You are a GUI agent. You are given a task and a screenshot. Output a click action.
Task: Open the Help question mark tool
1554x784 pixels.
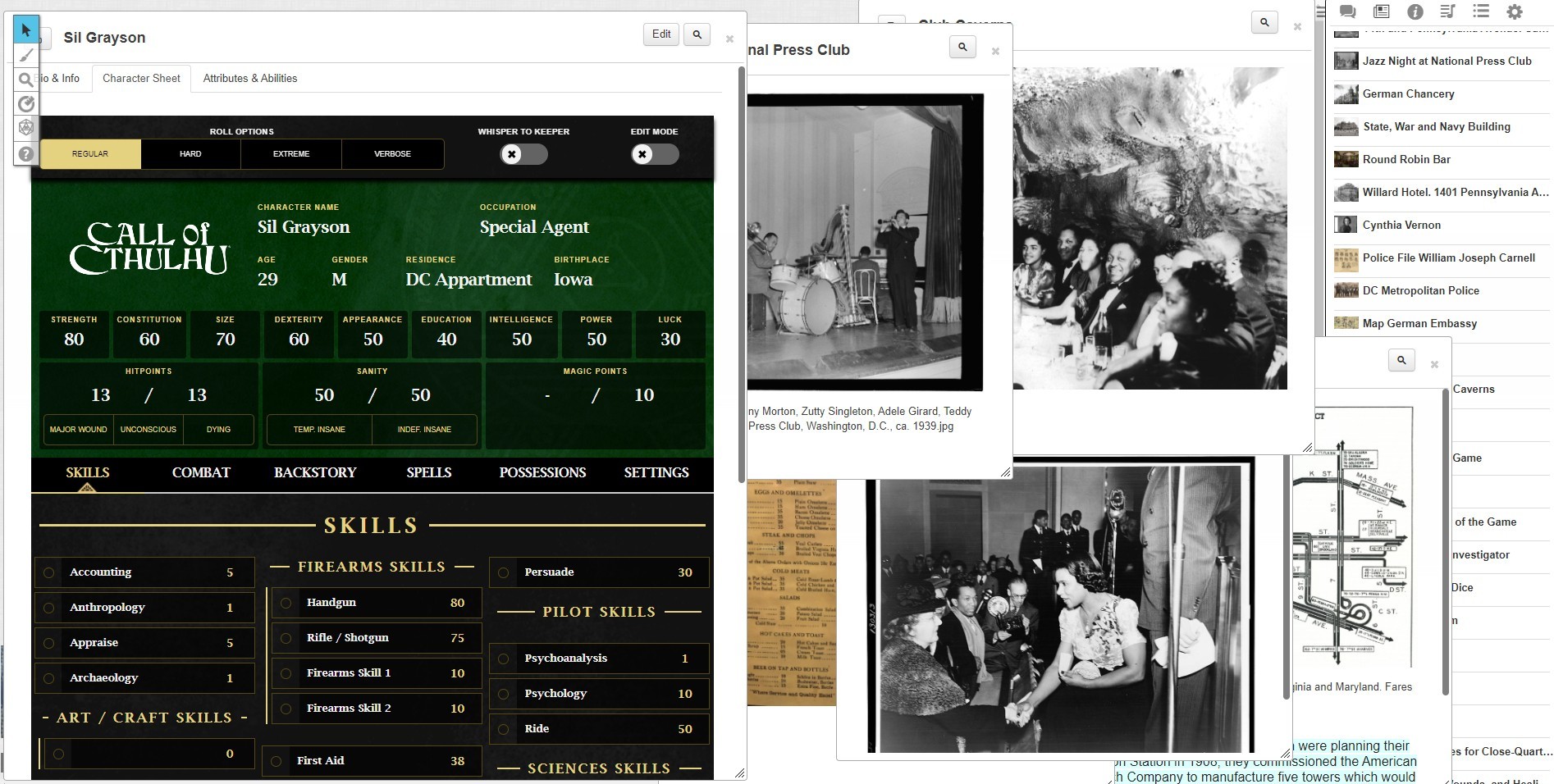(x=26, y=153)
